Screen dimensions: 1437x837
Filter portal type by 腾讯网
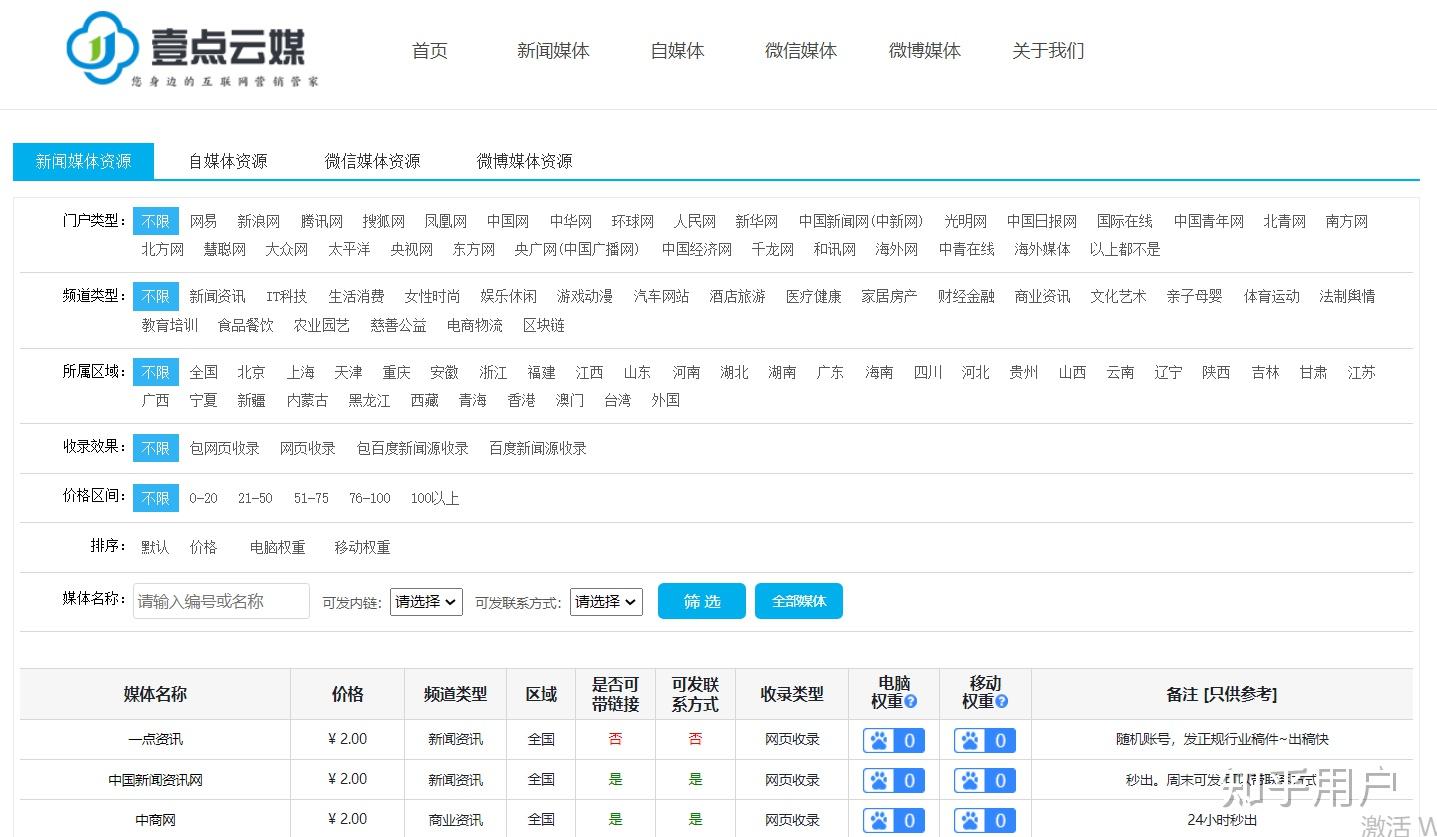pos(322,221)
